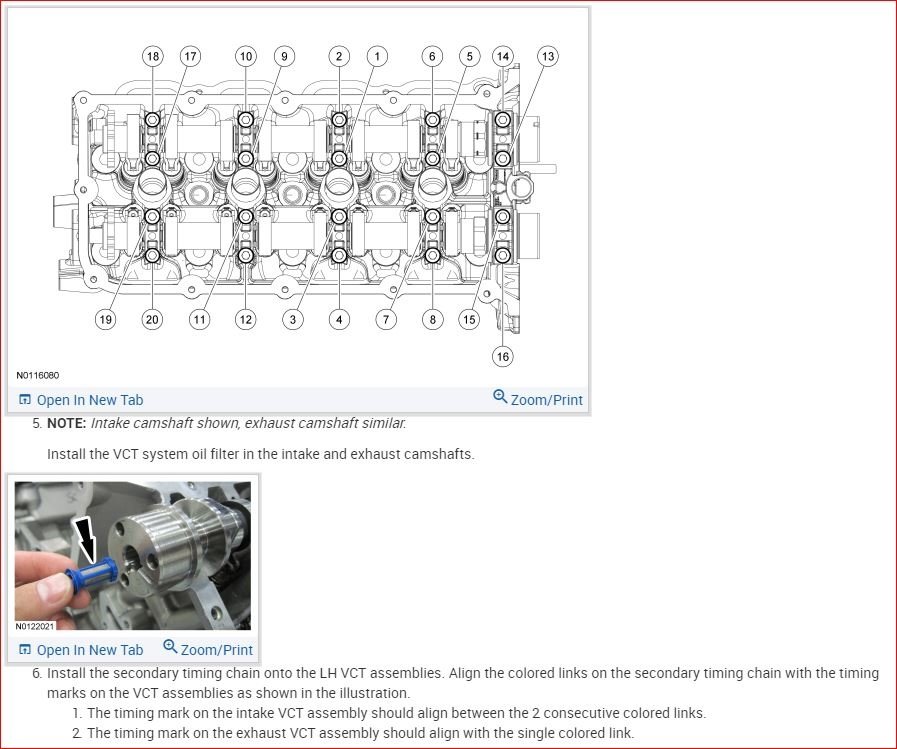Click callout number 12 in diagram
This screenshot has width=897, height=749.
coord(245,319)
